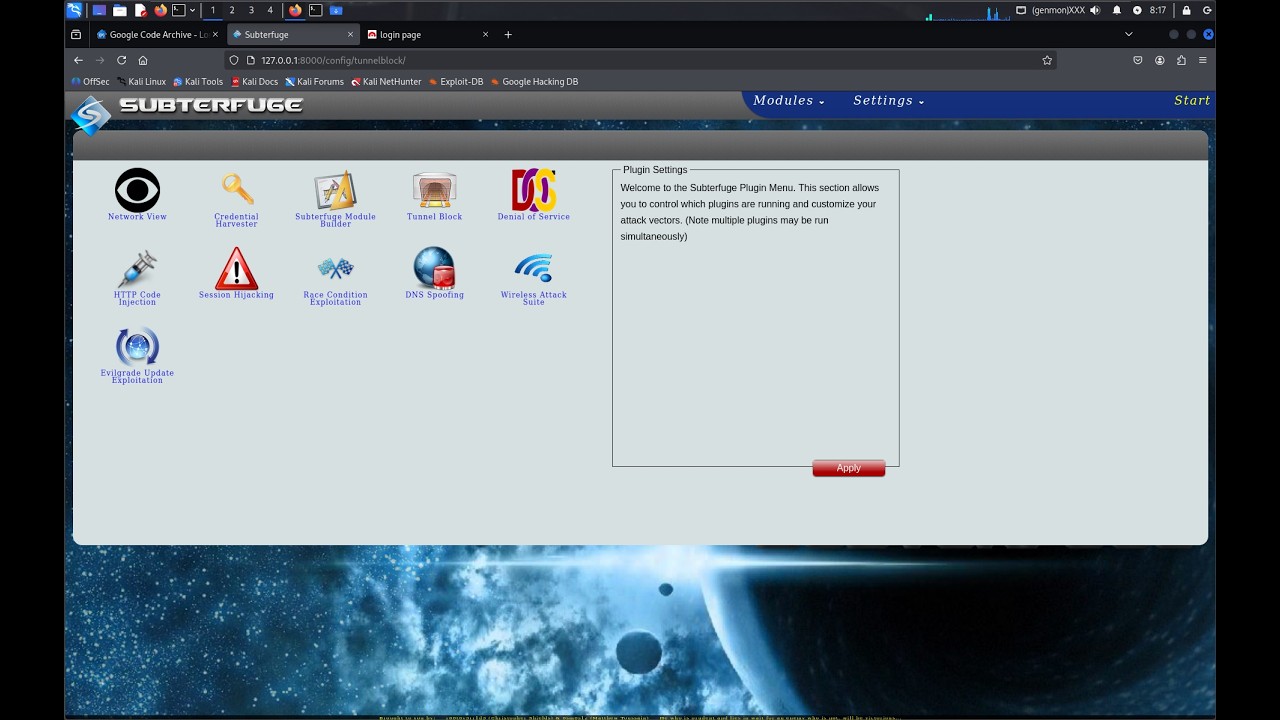
Task: Click the Firefox reload page icon
Action: [121, 60]
